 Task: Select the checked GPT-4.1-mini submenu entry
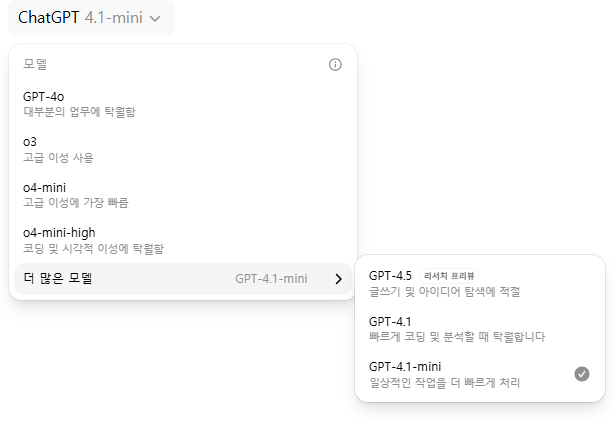pos(480,374)
